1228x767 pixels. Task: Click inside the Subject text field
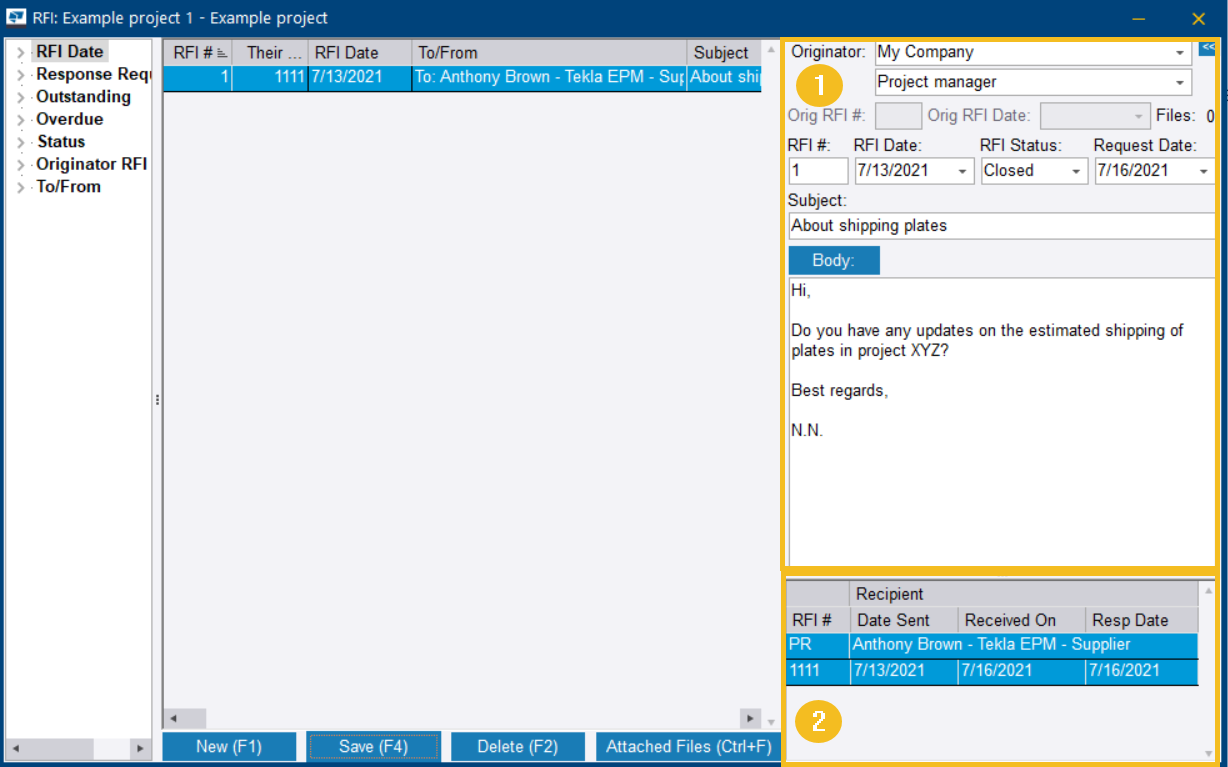1000,225
